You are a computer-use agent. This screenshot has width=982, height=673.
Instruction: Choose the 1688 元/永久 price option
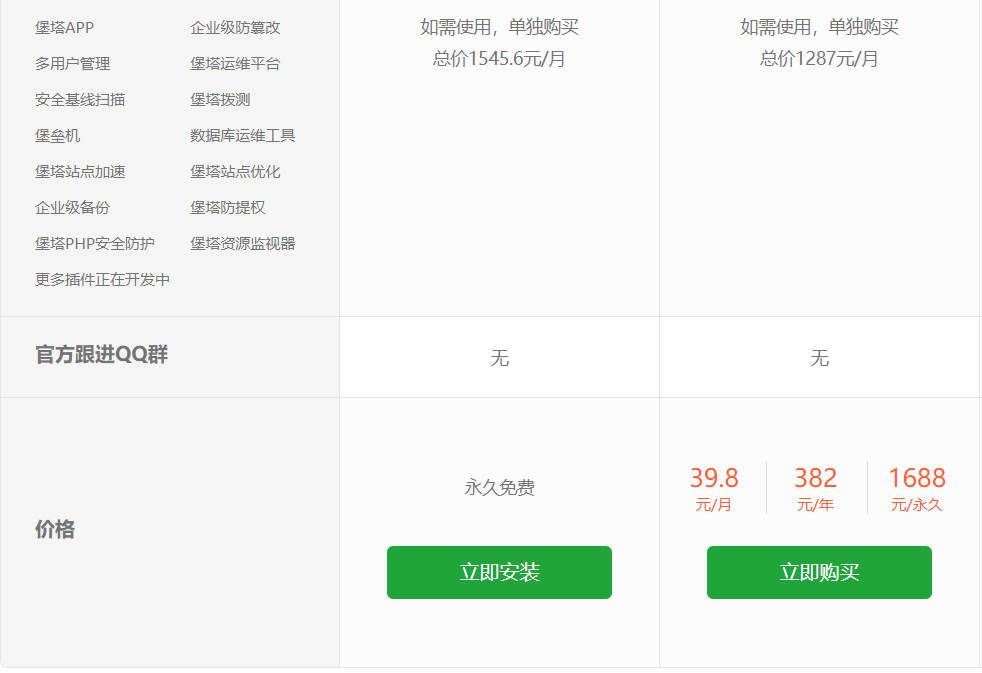(x=916, y=488)
